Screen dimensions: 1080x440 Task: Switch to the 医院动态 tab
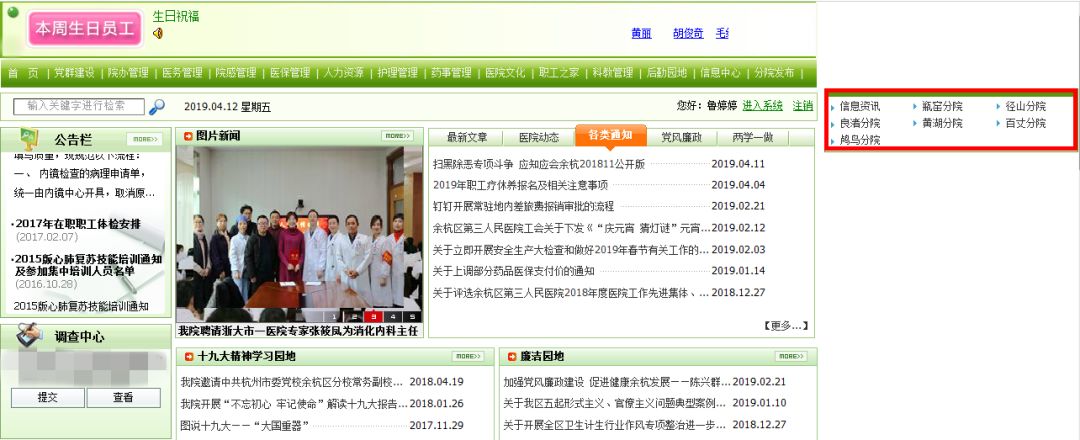(x=539, y=138)
